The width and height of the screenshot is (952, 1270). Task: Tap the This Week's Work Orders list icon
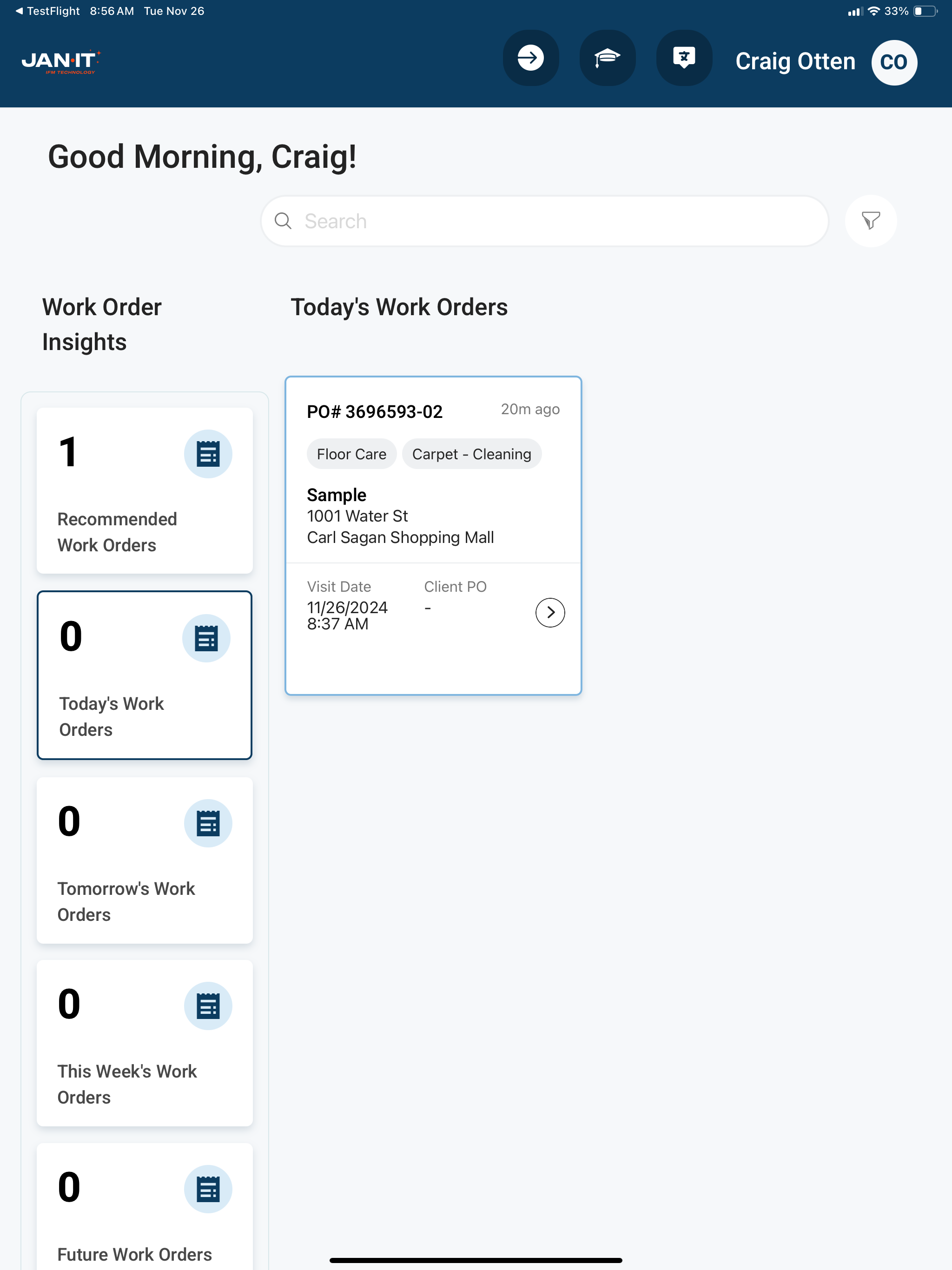pos(208,1006)
